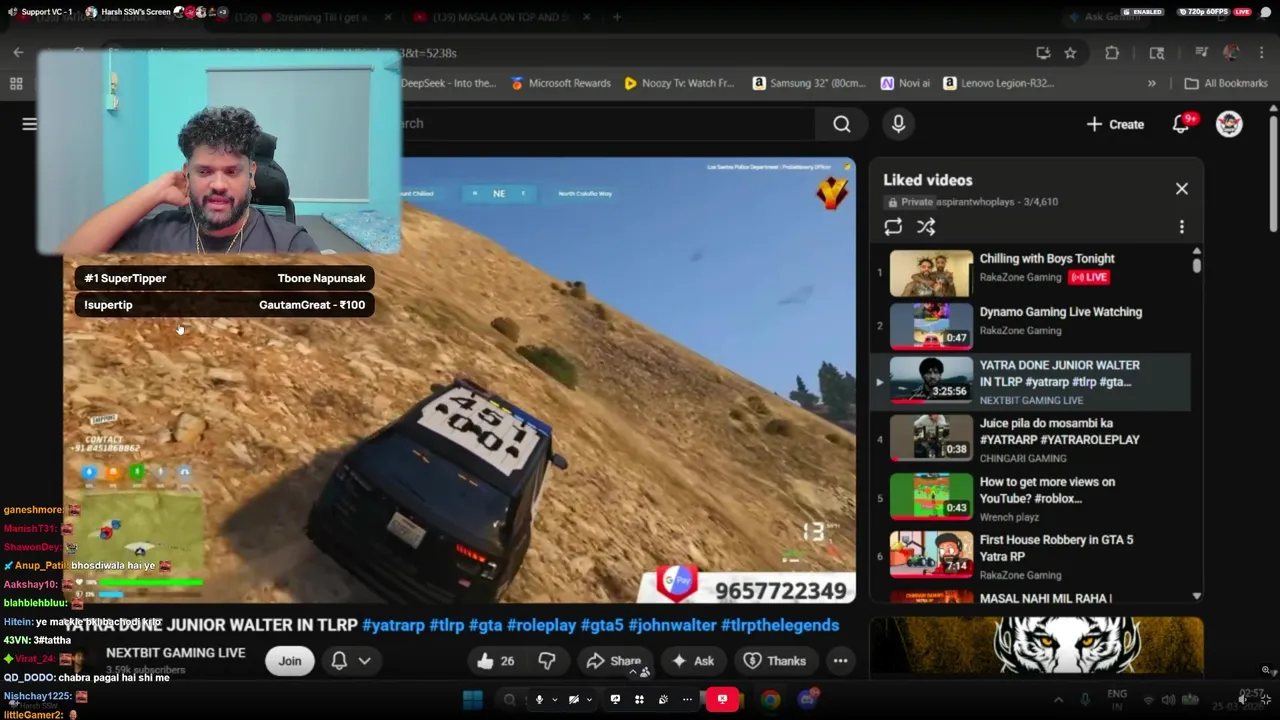Toggle shuffle playlist in Liked videos
1280x720 pixels.
coord(926,227)
